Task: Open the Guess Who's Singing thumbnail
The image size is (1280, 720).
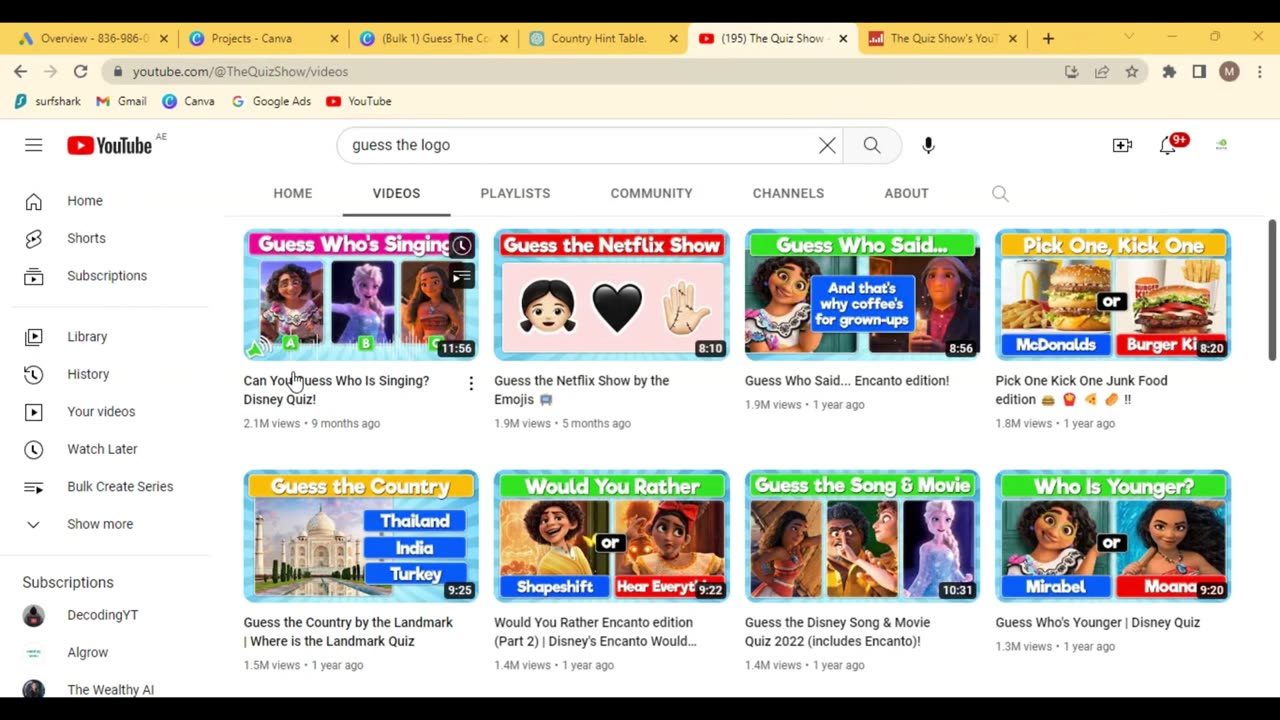Action: [361, 295]
